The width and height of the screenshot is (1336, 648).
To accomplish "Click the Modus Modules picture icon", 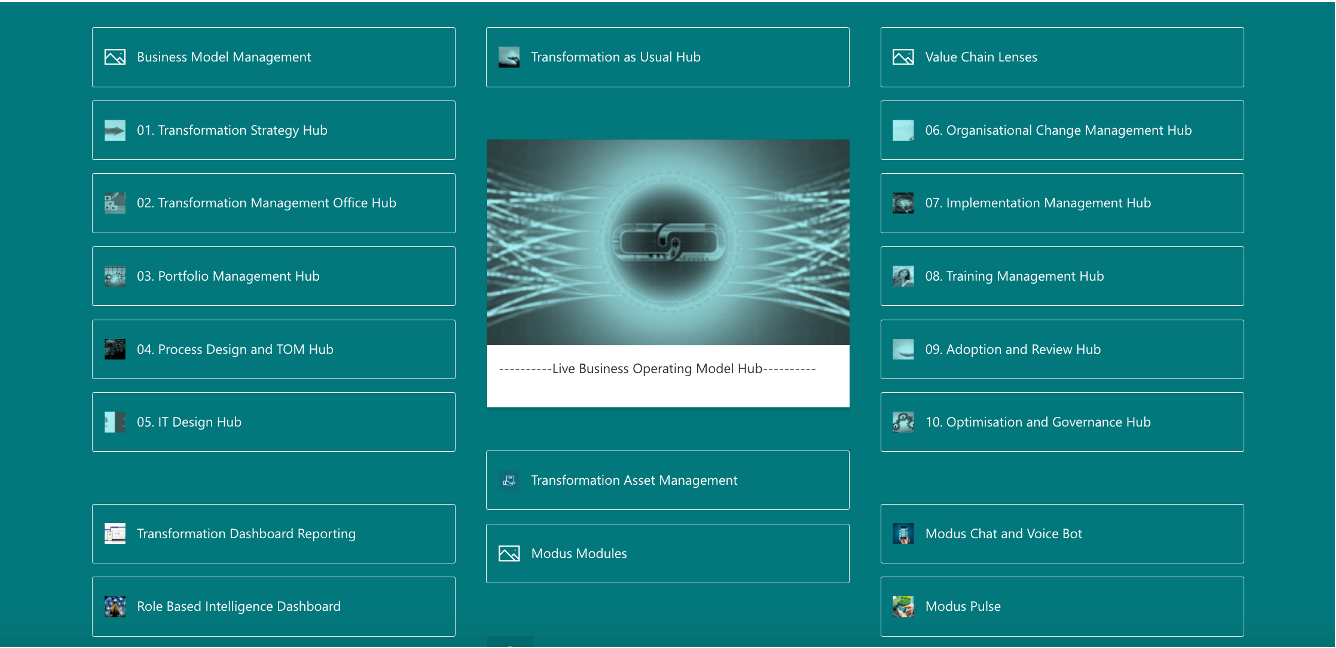I will point(507,553).
